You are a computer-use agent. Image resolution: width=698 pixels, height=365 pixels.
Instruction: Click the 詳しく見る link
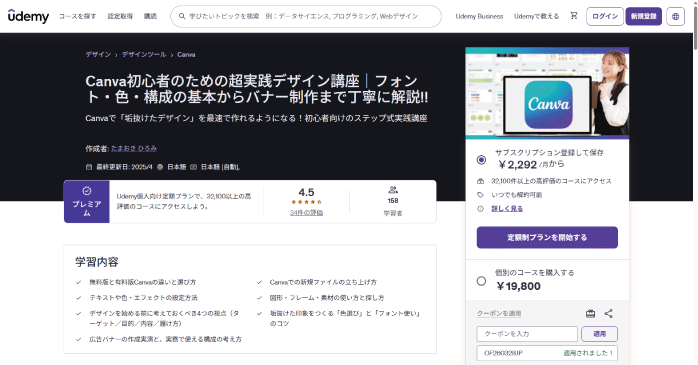click(x=507, y=208)
